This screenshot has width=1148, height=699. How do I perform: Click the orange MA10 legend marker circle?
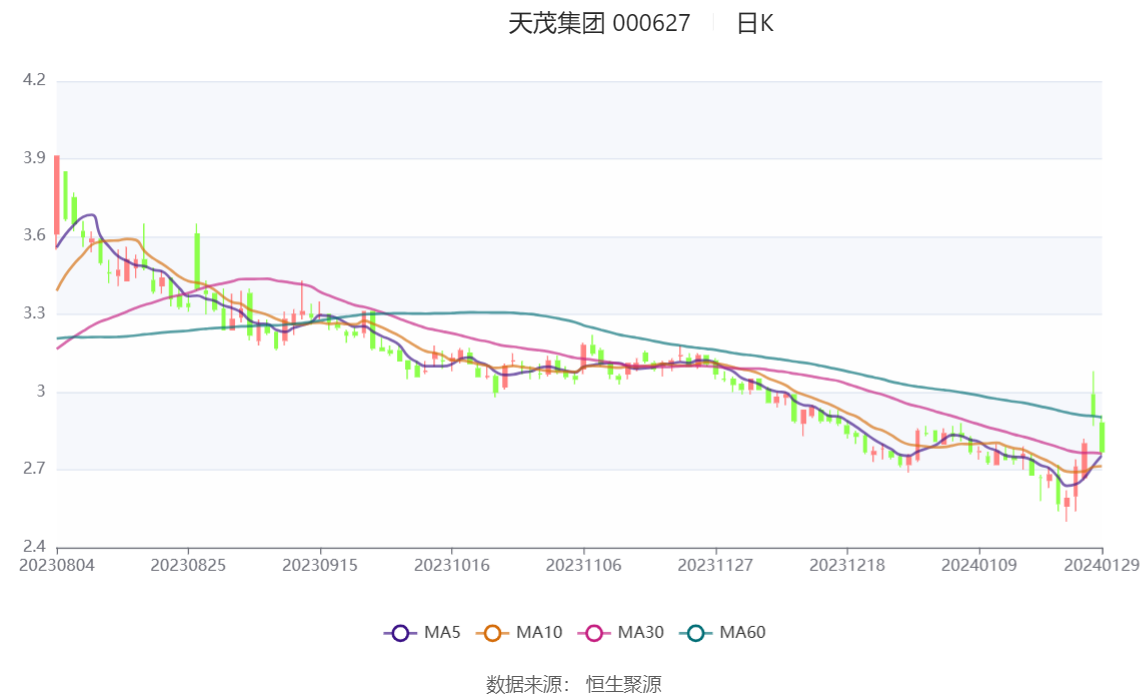[x=492, y=633]
